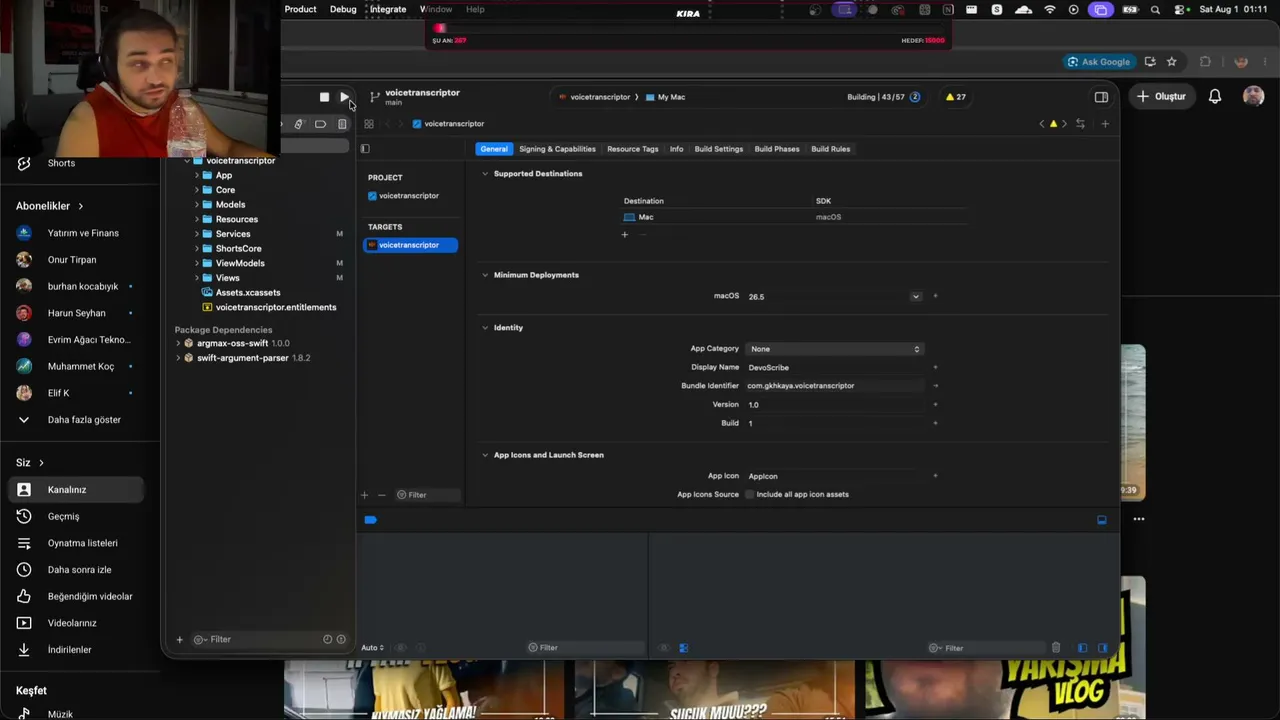Image resolution: width=1280 pixels, height=720 pixels.
Task: Toggle recent files filter in navigator footer
Action: [327, 640]
